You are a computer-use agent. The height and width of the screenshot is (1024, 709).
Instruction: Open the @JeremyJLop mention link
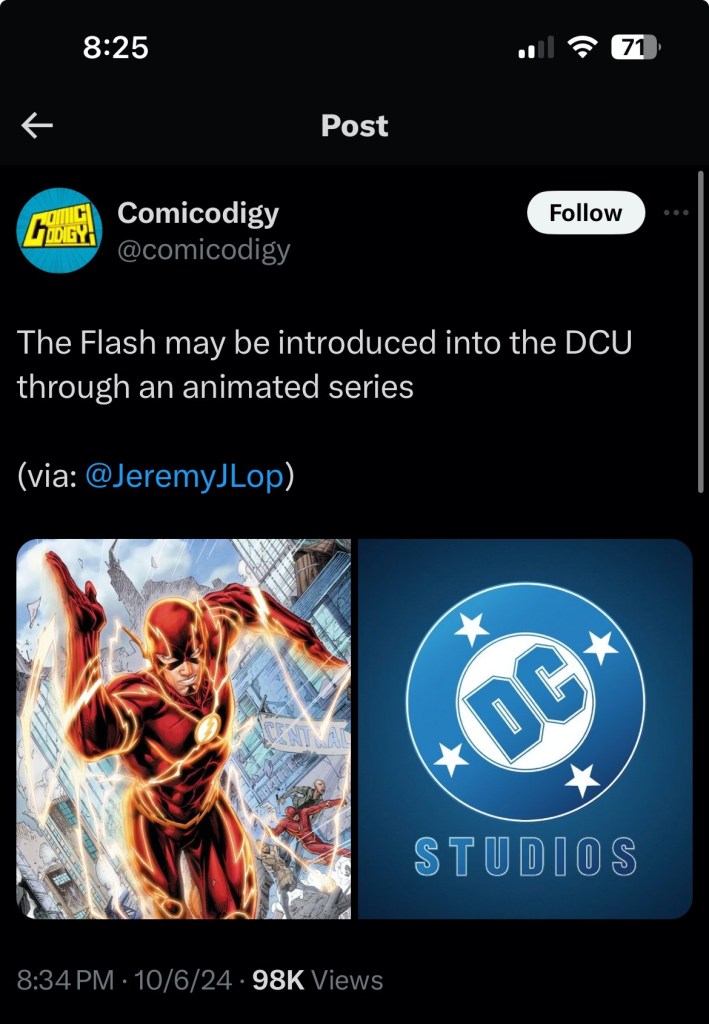185,475
